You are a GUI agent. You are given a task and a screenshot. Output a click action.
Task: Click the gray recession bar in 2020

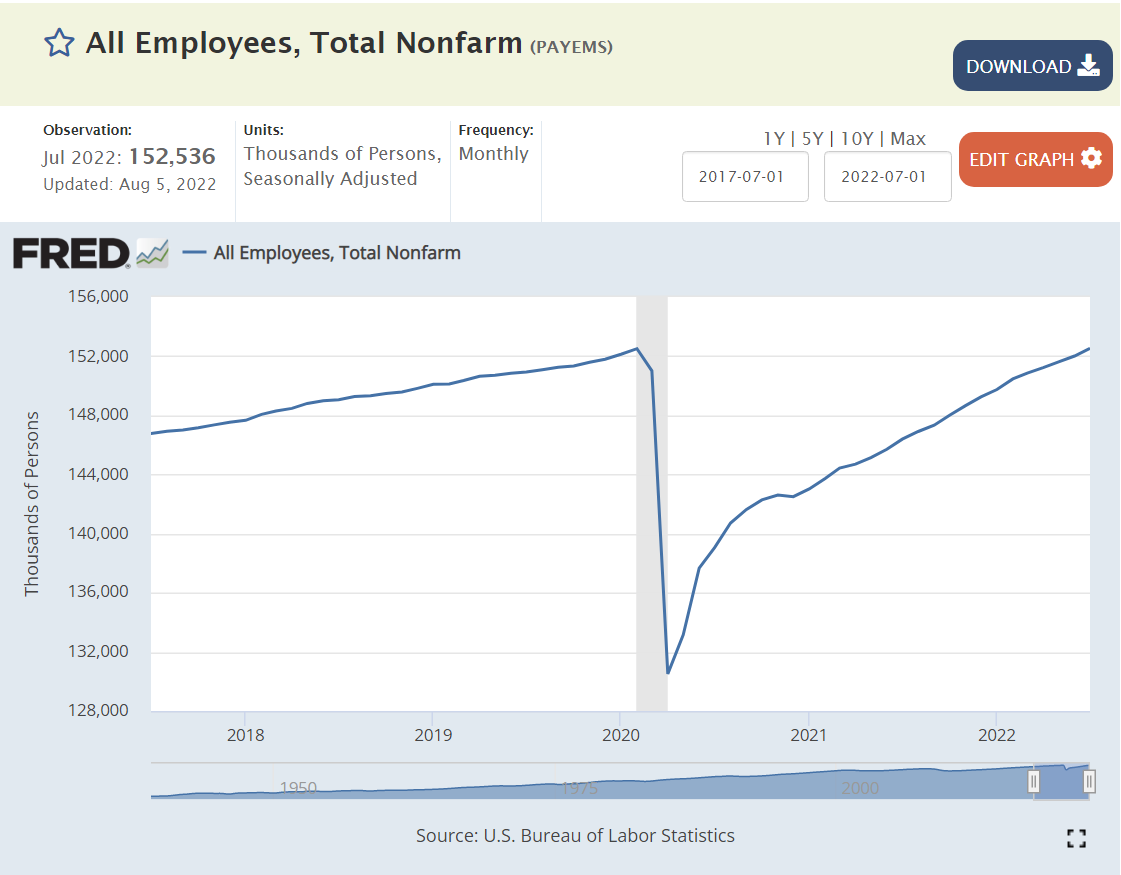[x=652, y=500]
